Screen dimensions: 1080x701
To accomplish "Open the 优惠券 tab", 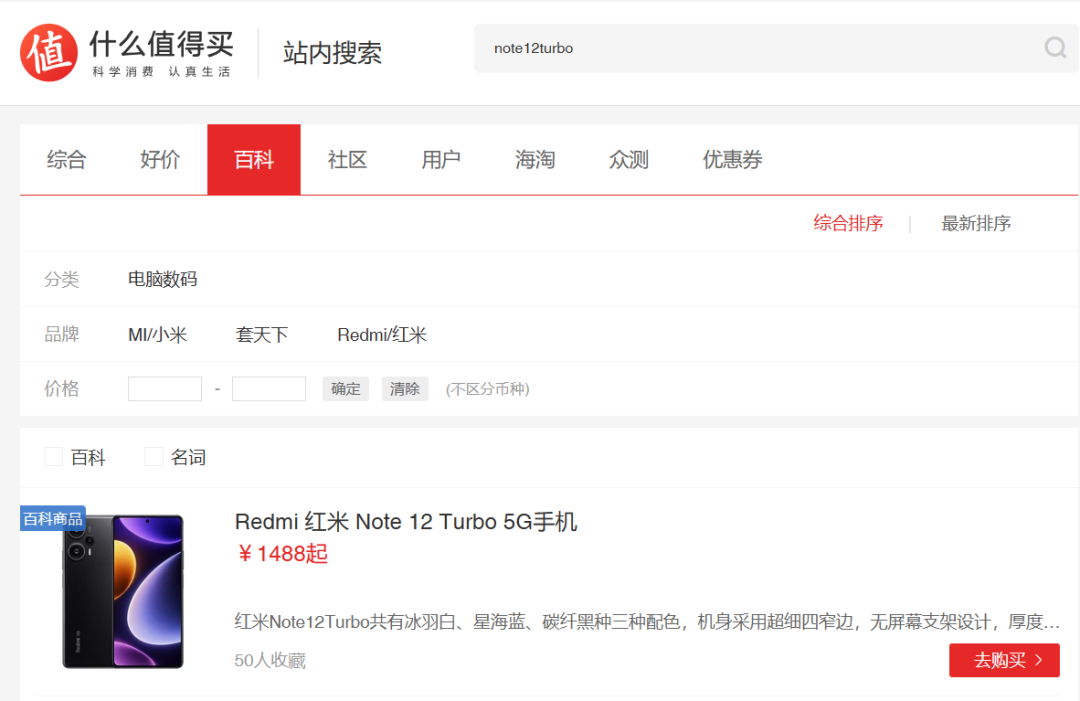I will pos(732,160).
